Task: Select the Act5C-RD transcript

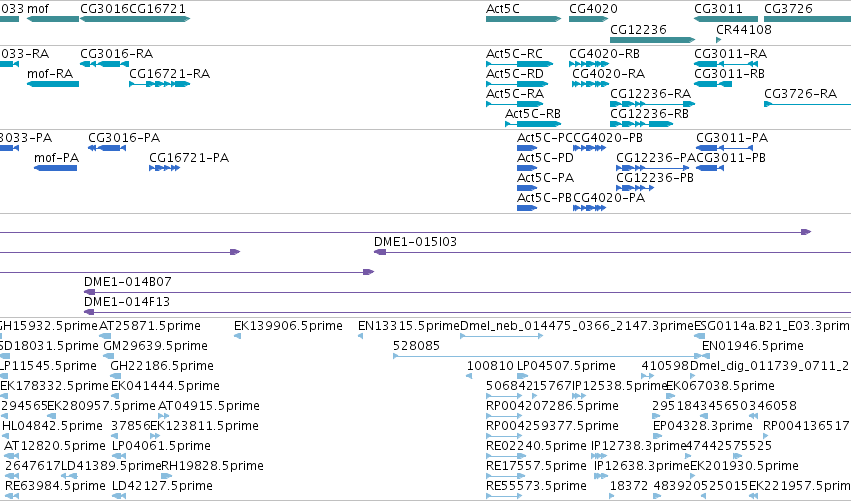Action: click(517, 84)
